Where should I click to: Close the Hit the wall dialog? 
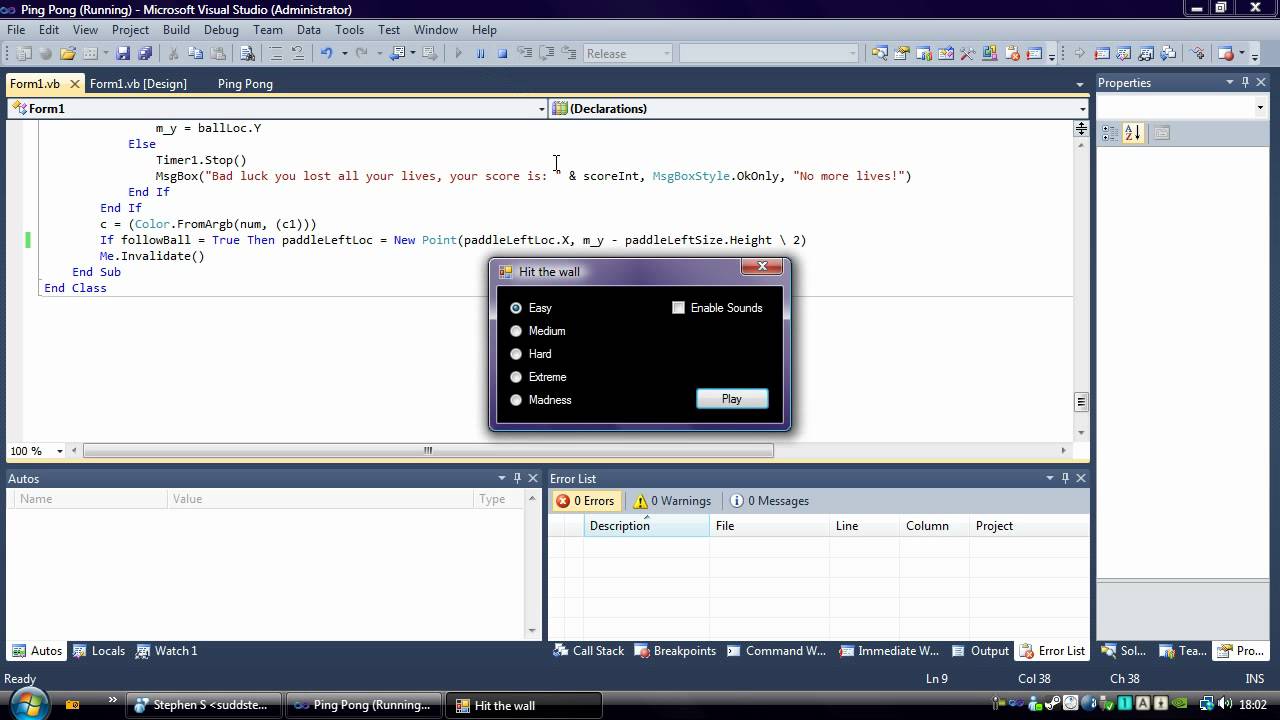pyautogui.click(x=763, y=266)
